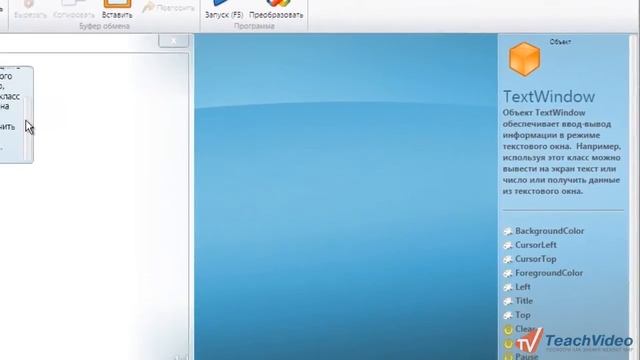Select the CursorLeft property label

coord(536,245)
